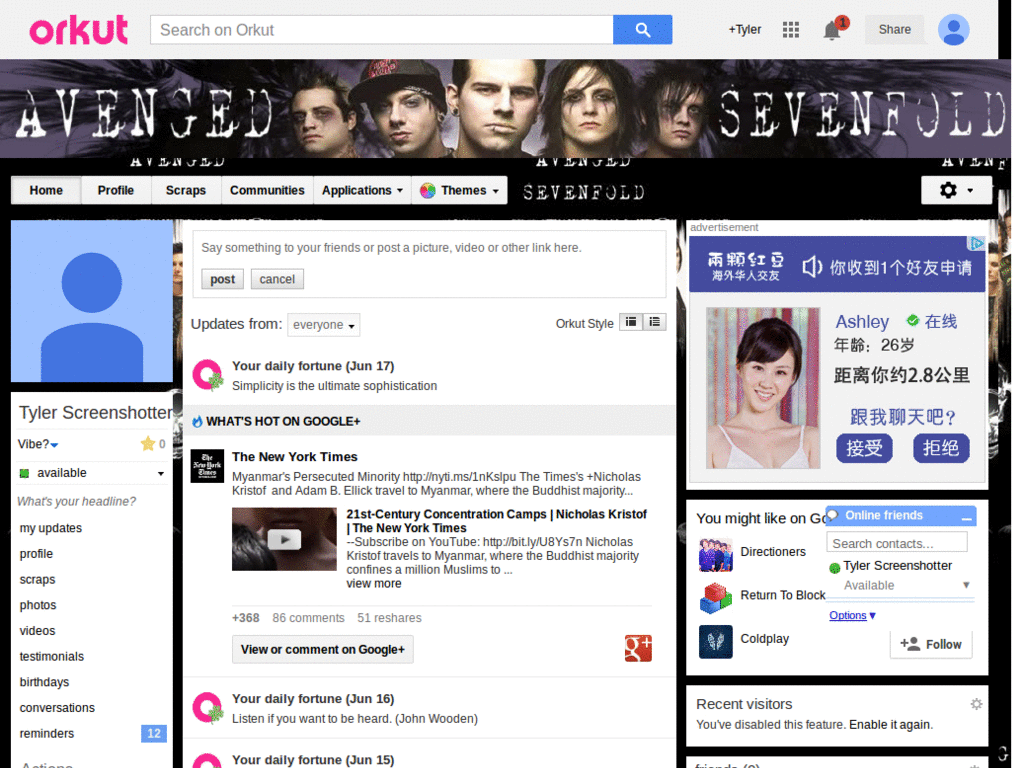Click the ad's accept button (接受)
The height and width of the screenshot is (768, 1024).
tap(864, 448)
